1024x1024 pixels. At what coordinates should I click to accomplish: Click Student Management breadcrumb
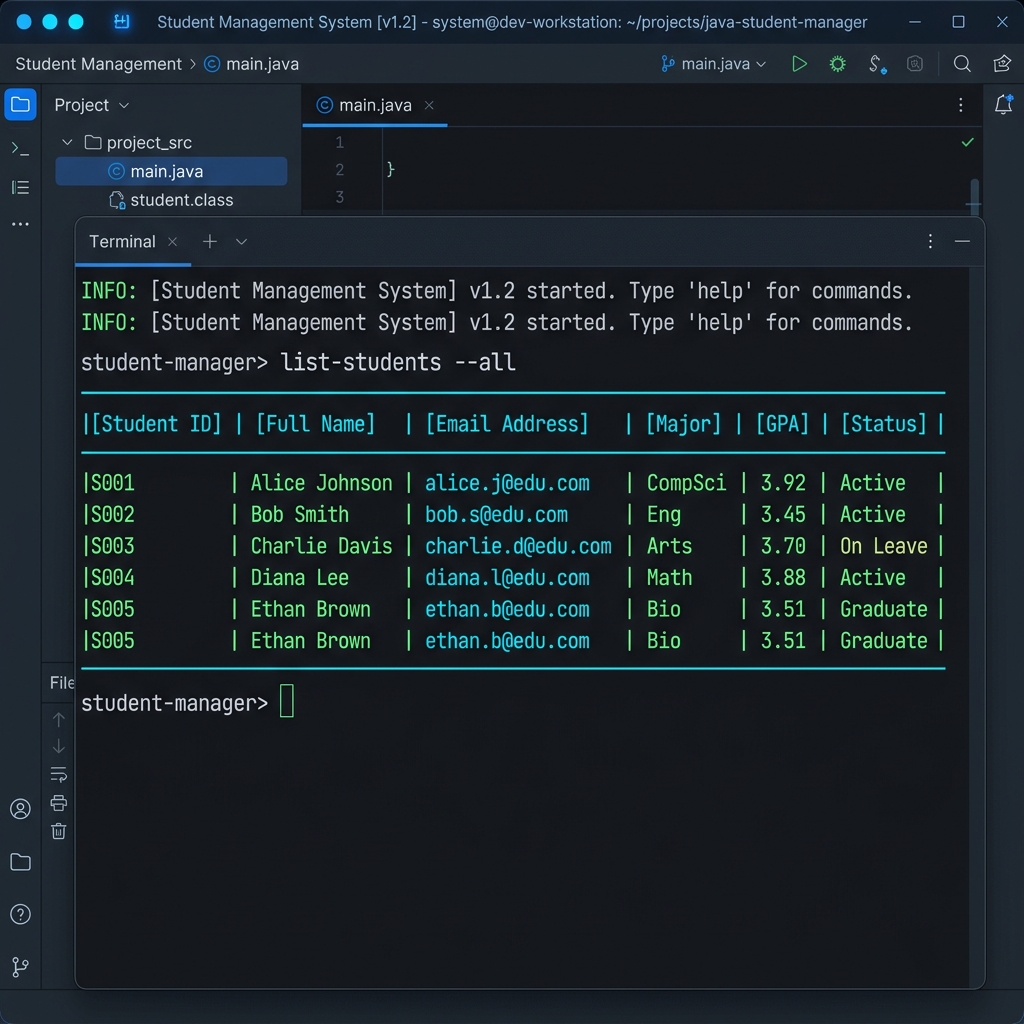(99, 64)
